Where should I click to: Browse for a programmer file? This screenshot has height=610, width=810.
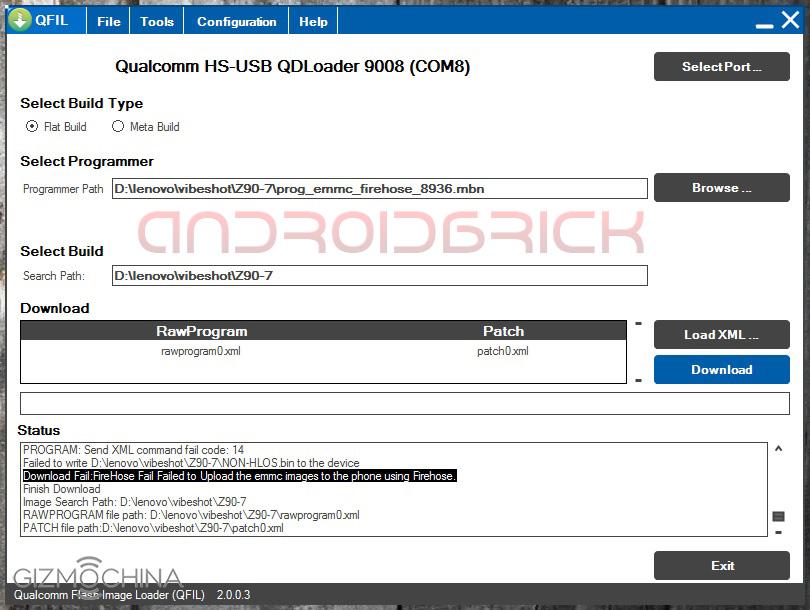[x=721, y=188]
